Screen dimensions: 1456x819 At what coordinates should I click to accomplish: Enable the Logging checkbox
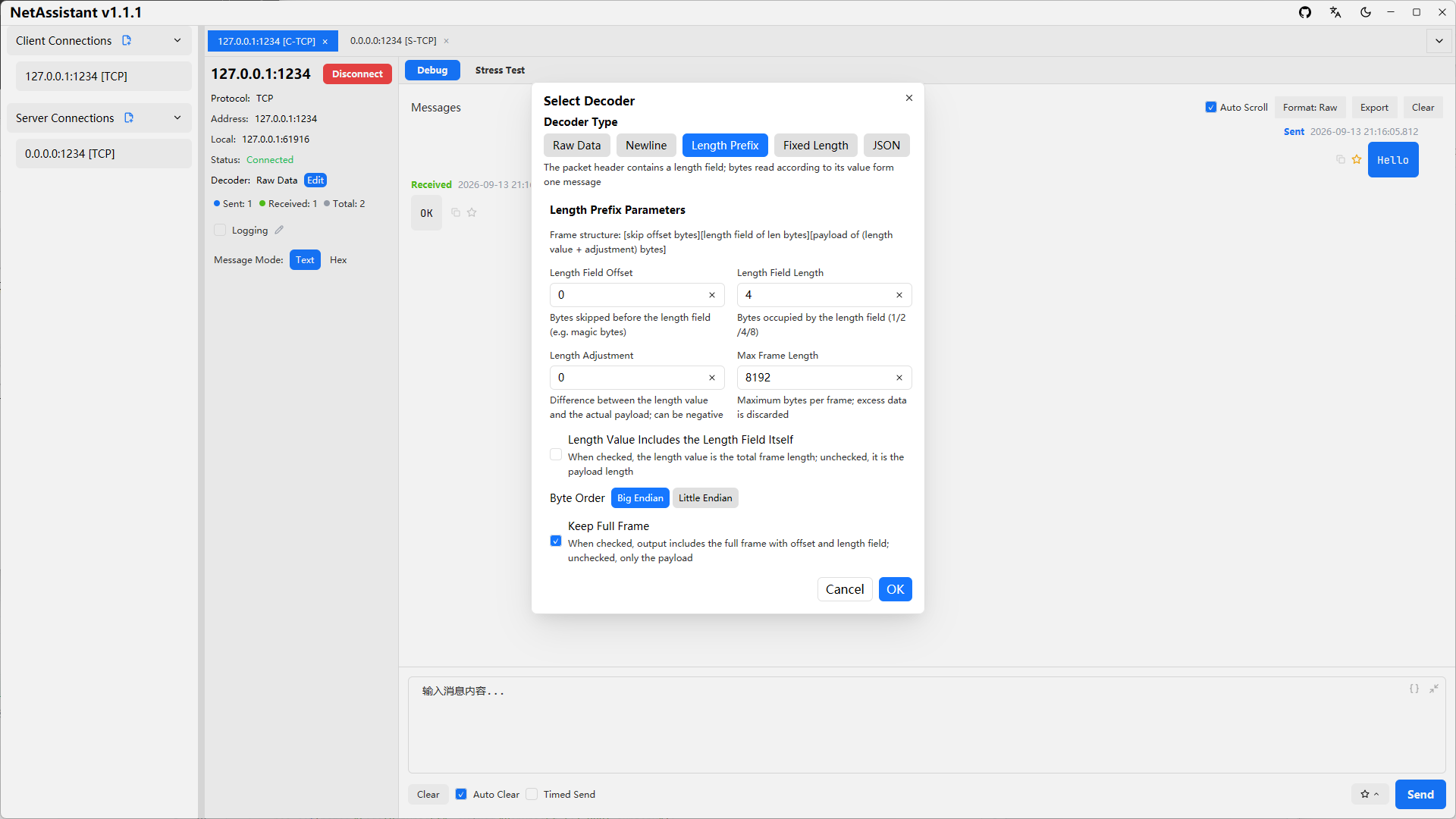pyautogui.click(x=220, y=230)
